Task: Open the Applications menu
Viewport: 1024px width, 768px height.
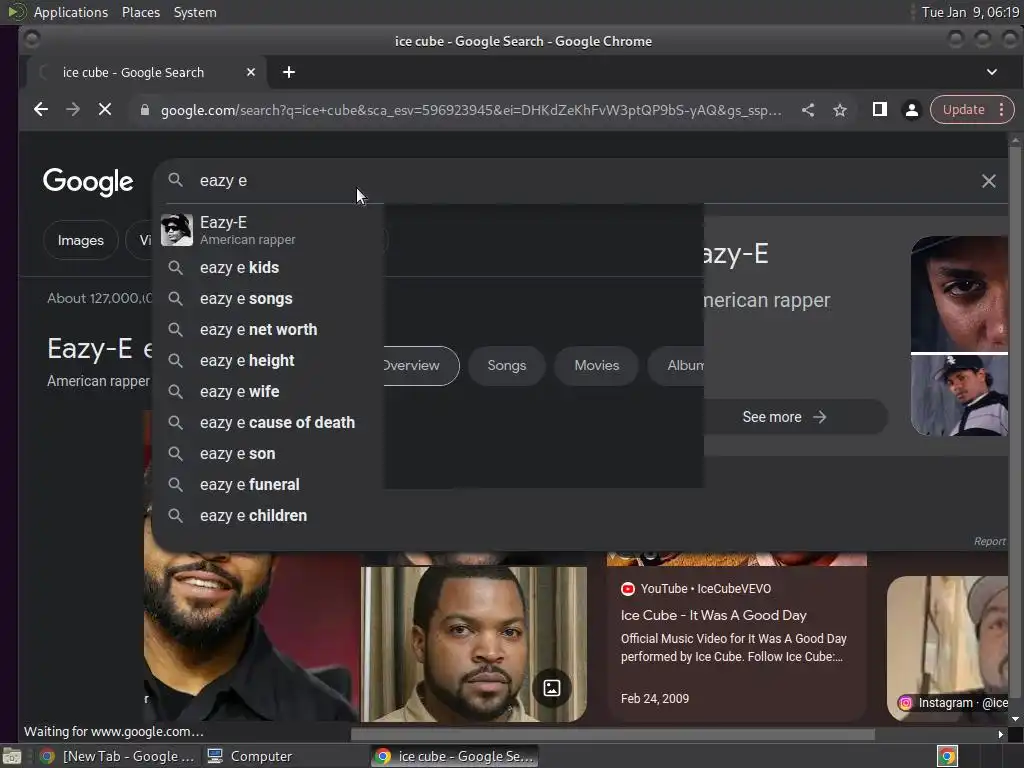Action: point(71,12)
